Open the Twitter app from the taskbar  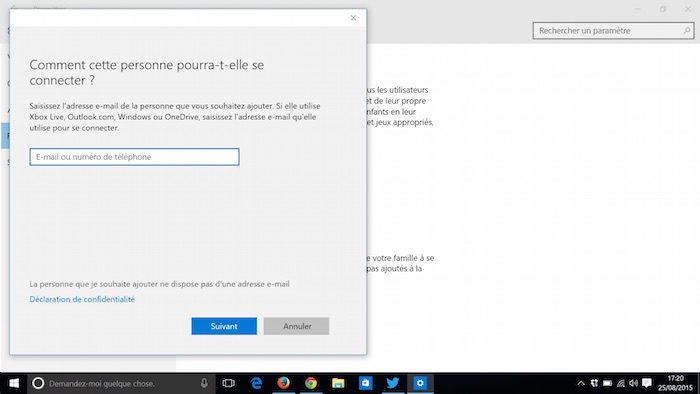(x=392, y=383)
